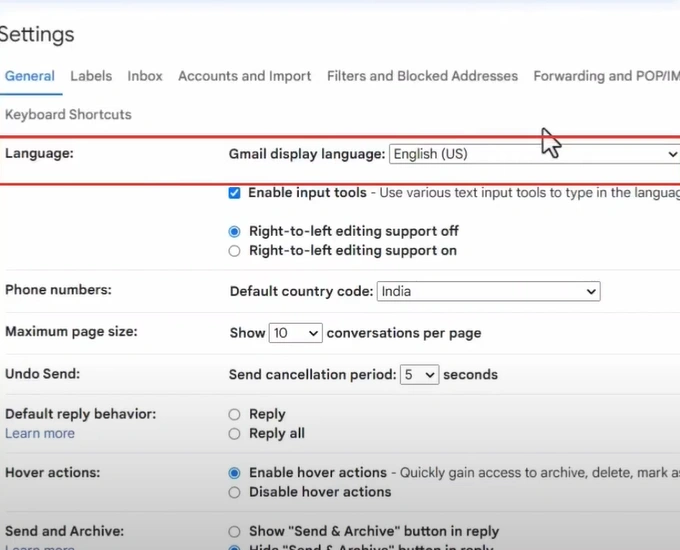
Task: Click the "Default country code:" text
Action: tap(301, 291)
